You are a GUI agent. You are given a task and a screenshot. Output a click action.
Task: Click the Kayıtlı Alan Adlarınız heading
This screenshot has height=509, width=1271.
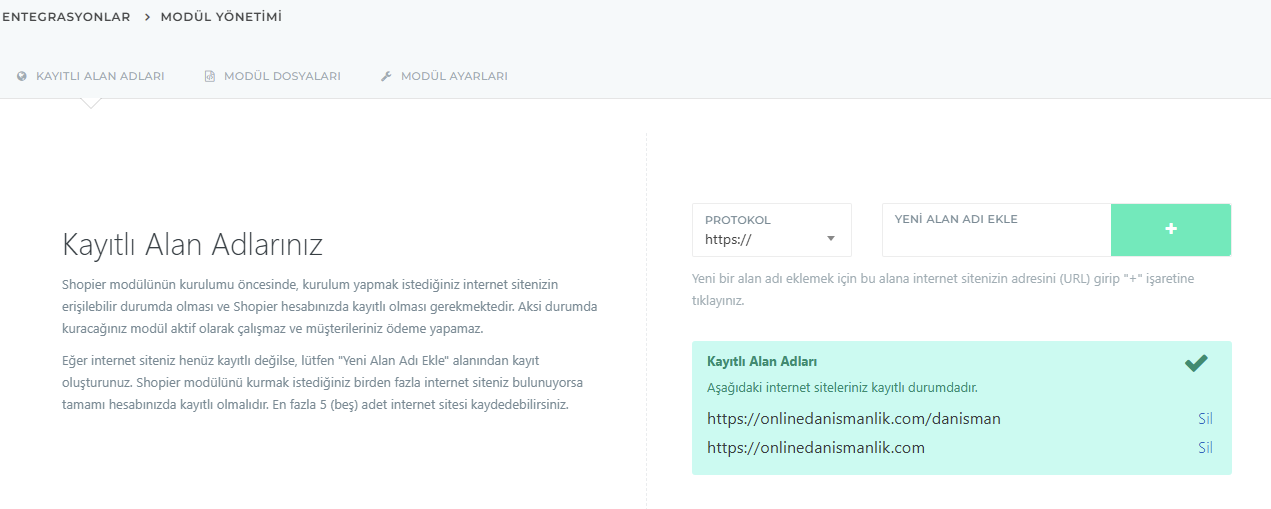coord(192,245)
